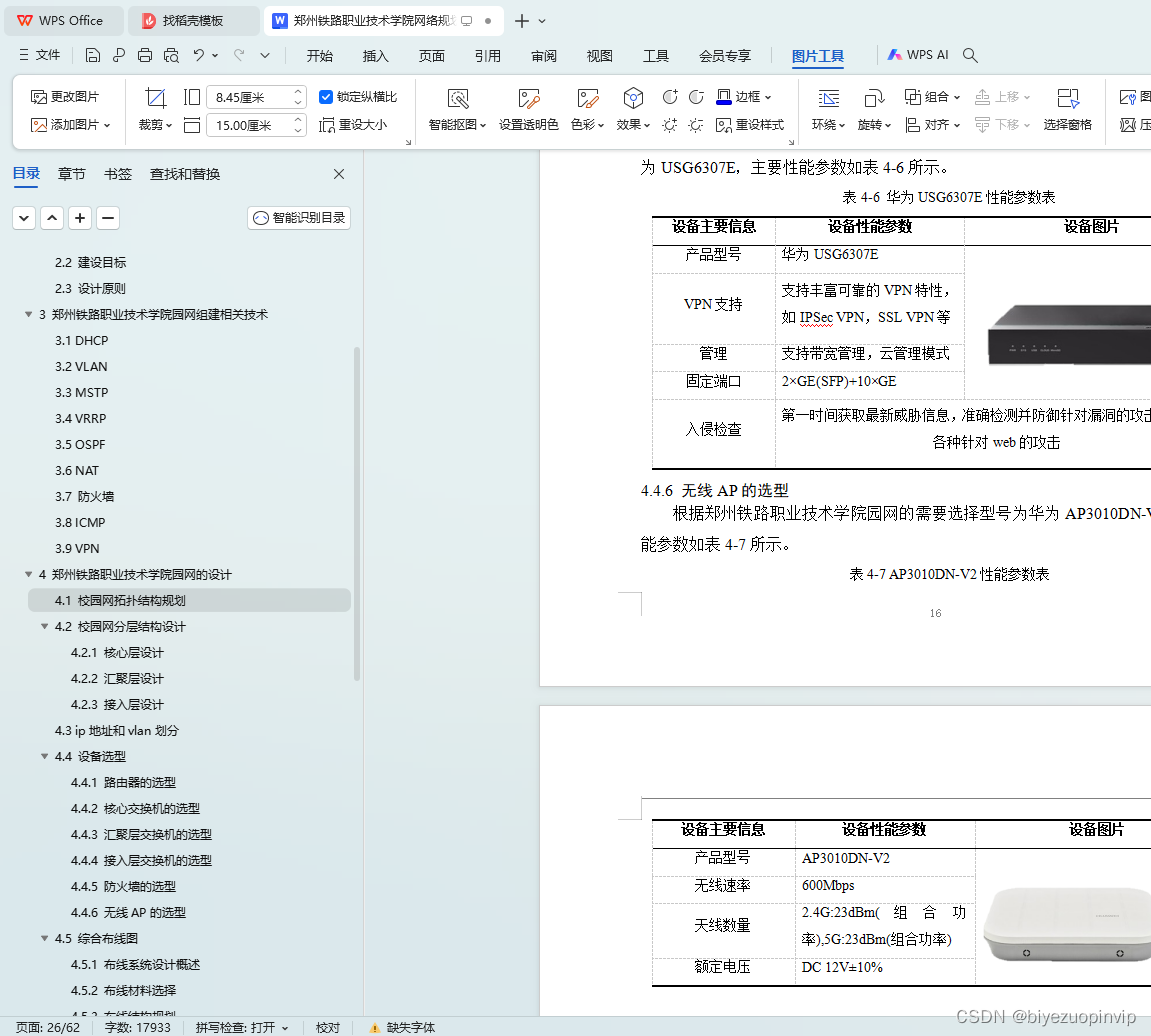Collapse 4.4 设备选型 node

(x=45, y=756)
